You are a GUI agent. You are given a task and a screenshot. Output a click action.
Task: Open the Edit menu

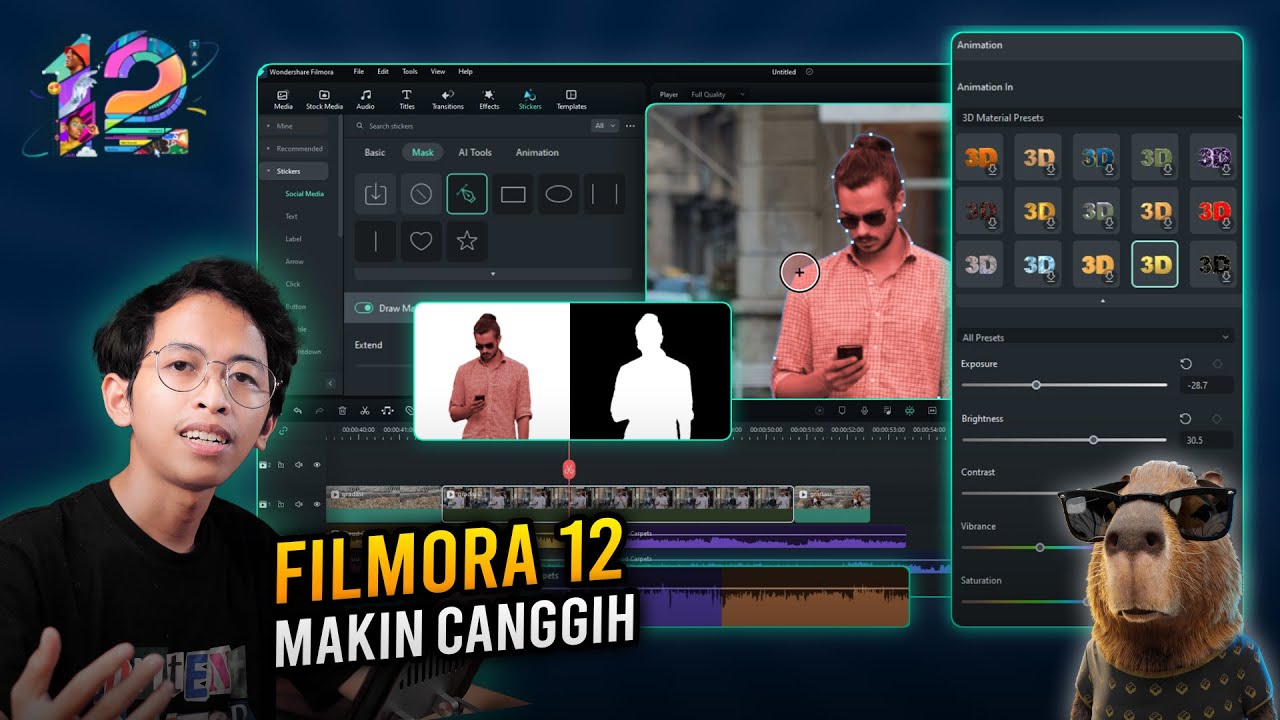(x=383, y=72)
